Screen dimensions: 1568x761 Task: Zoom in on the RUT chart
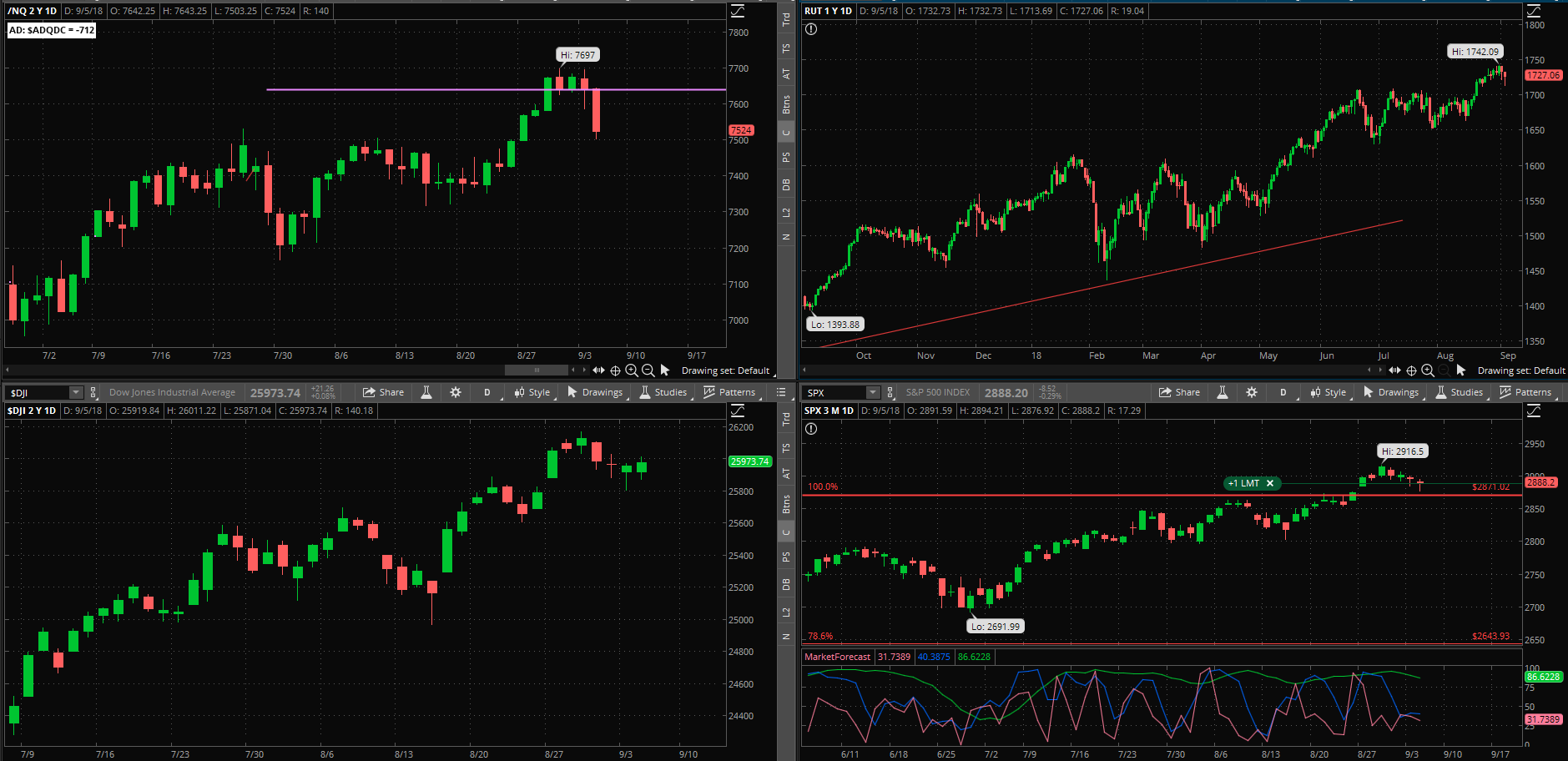(x=1428, y=370)
